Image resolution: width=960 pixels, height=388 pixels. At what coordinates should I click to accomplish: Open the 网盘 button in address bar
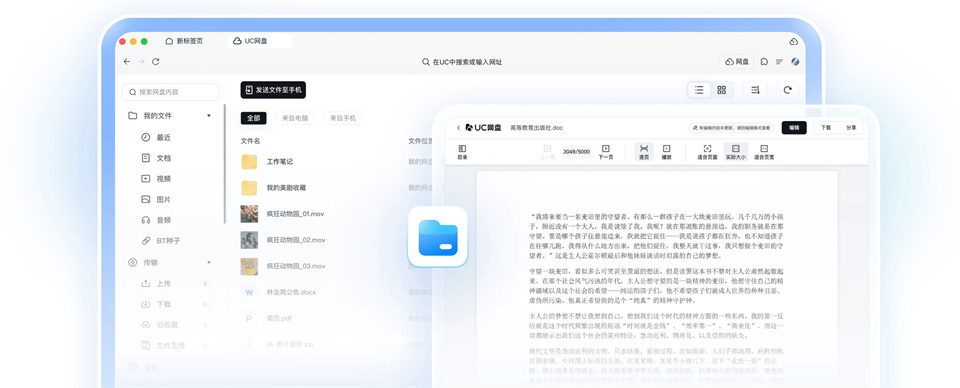coord(737,62)
